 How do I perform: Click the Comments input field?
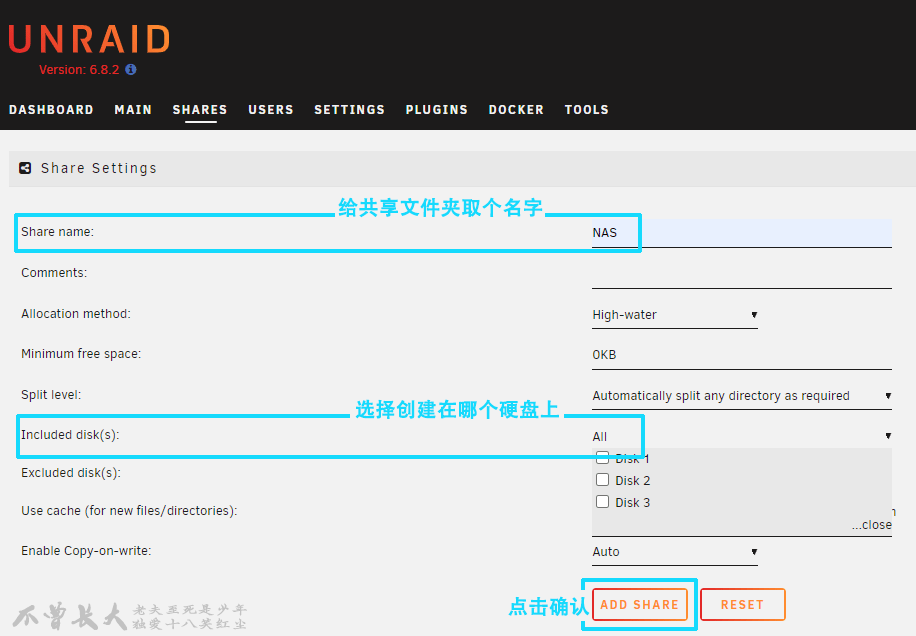pyautogui.click(x=742, y=274)
